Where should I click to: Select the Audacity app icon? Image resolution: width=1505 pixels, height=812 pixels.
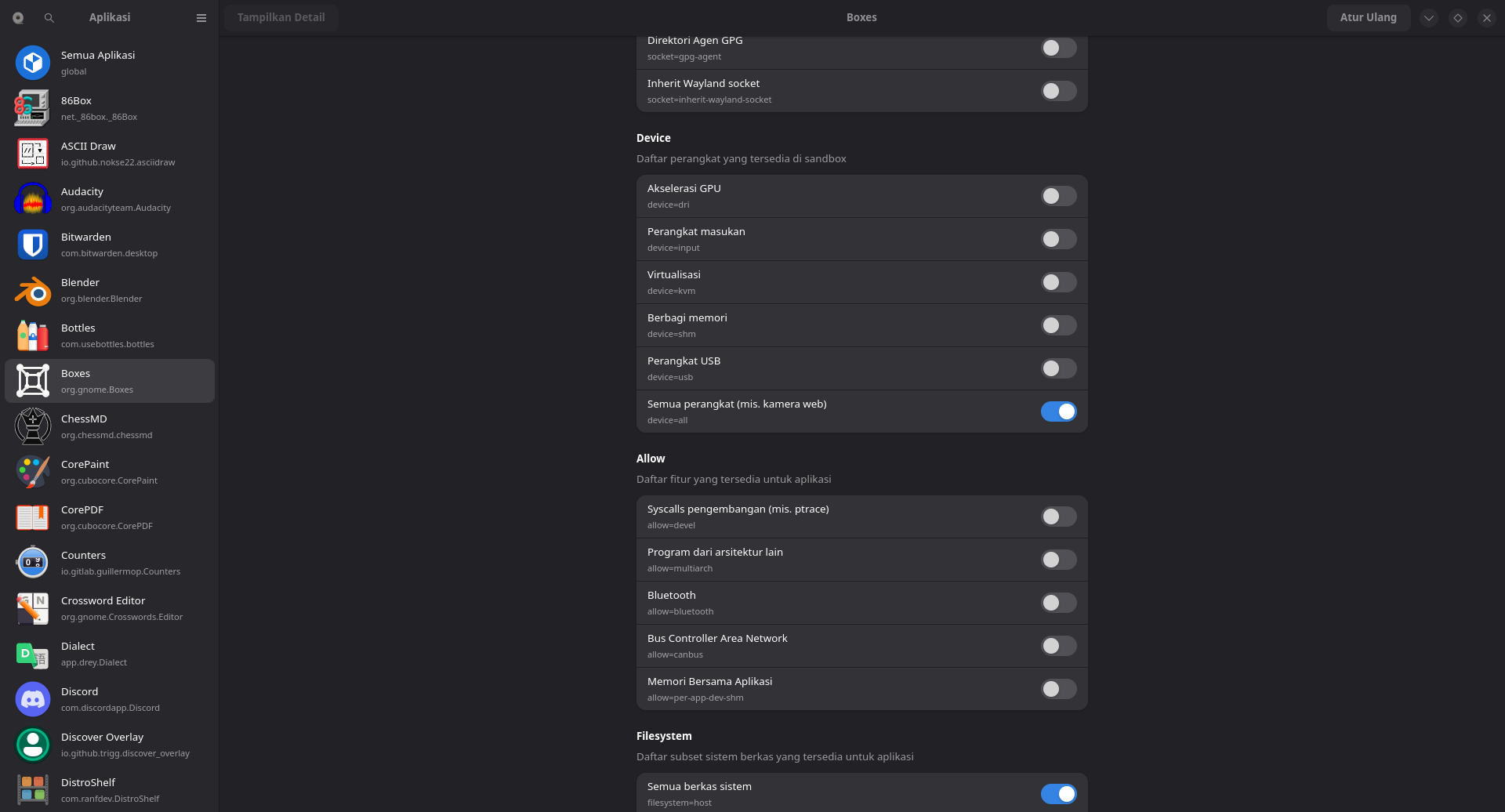coord(33,199)
